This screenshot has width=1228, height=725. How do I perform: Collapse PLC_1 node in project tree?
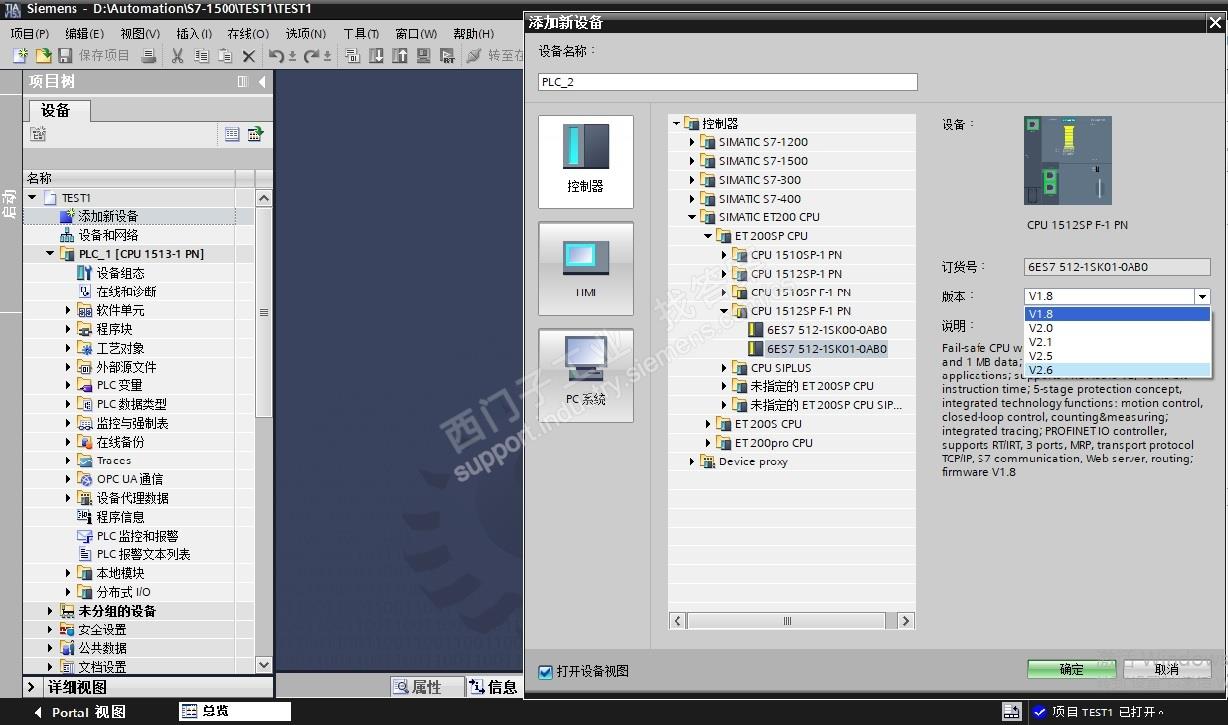pos(51,254)
